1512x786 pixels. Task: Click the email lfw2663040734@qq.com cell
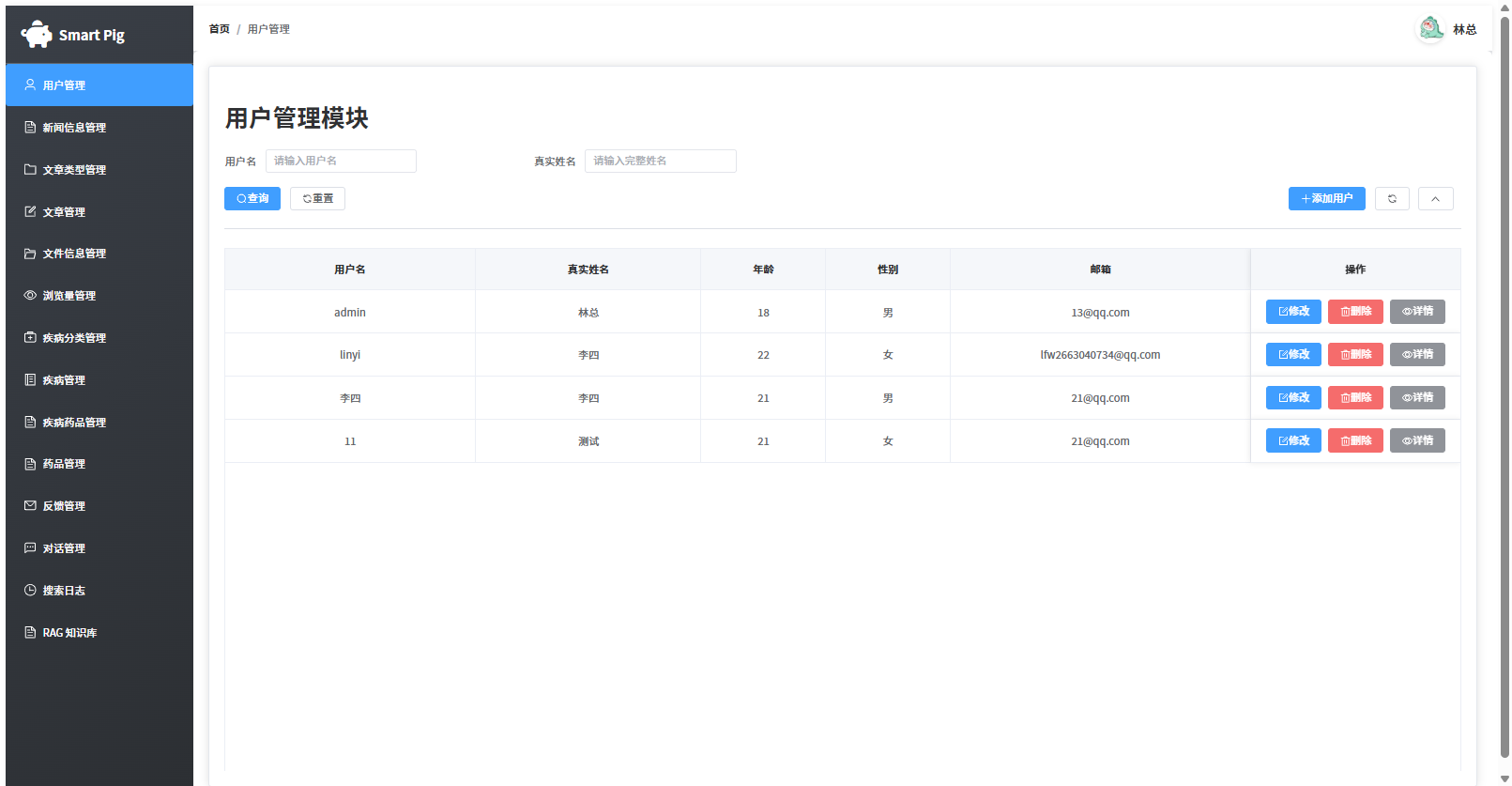[1100, 355]
